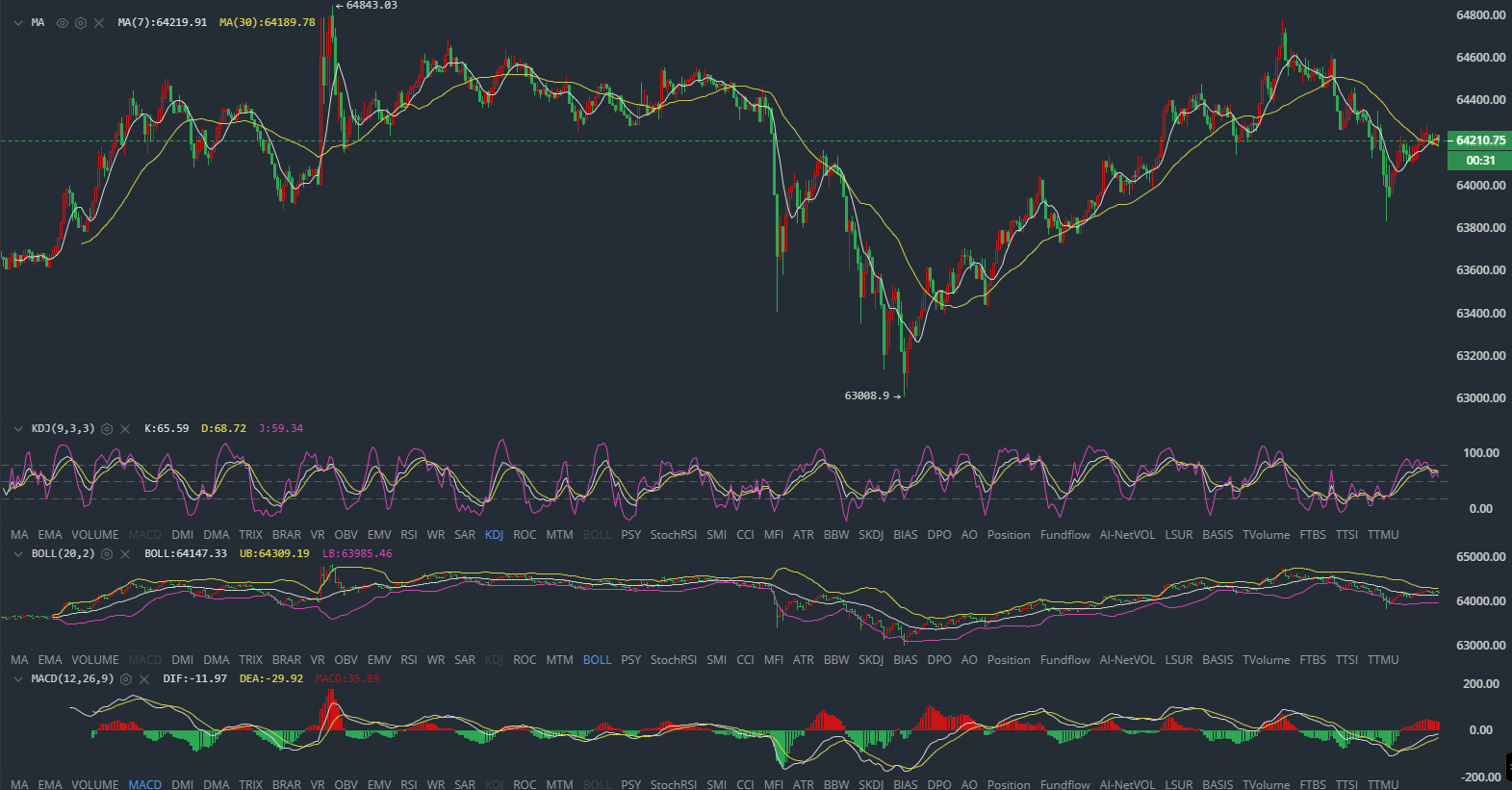This screenshot has height=790, width=1512.
Task: Click the UB:64309.19 upper band label
Action: (274, 554)
